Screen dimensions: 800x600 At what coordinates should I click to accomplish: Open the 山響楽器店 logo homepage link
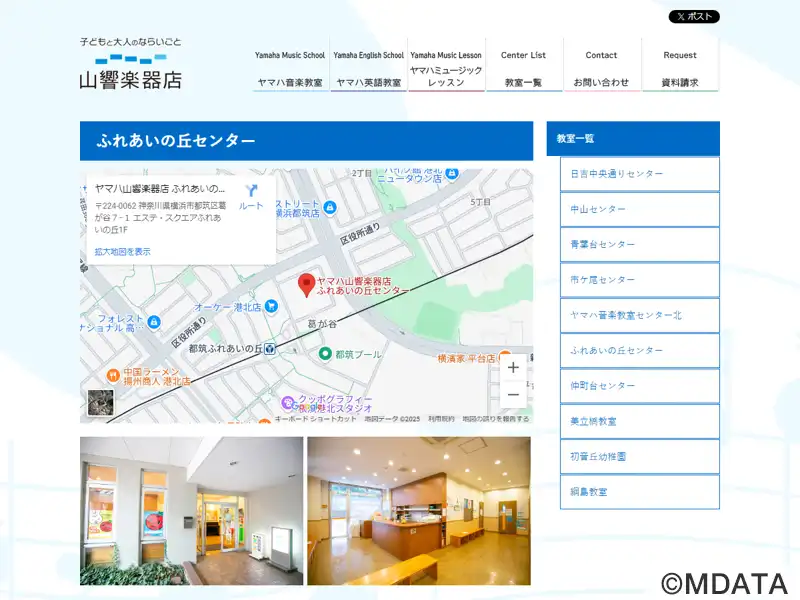131,63
